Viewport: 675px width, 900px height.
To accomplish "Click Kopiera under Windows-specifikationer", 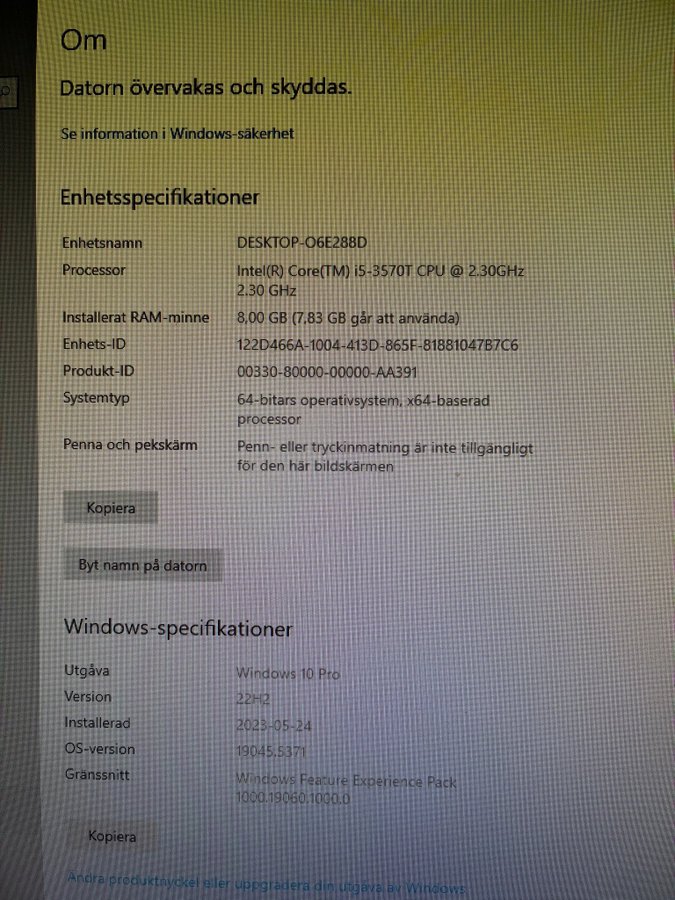I will [111, 836].
